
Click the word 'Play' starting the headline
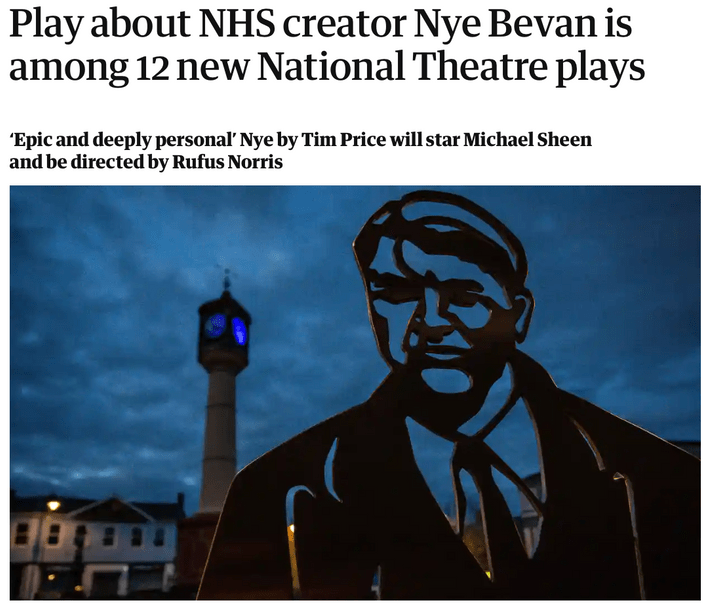(x=46, y=26)
